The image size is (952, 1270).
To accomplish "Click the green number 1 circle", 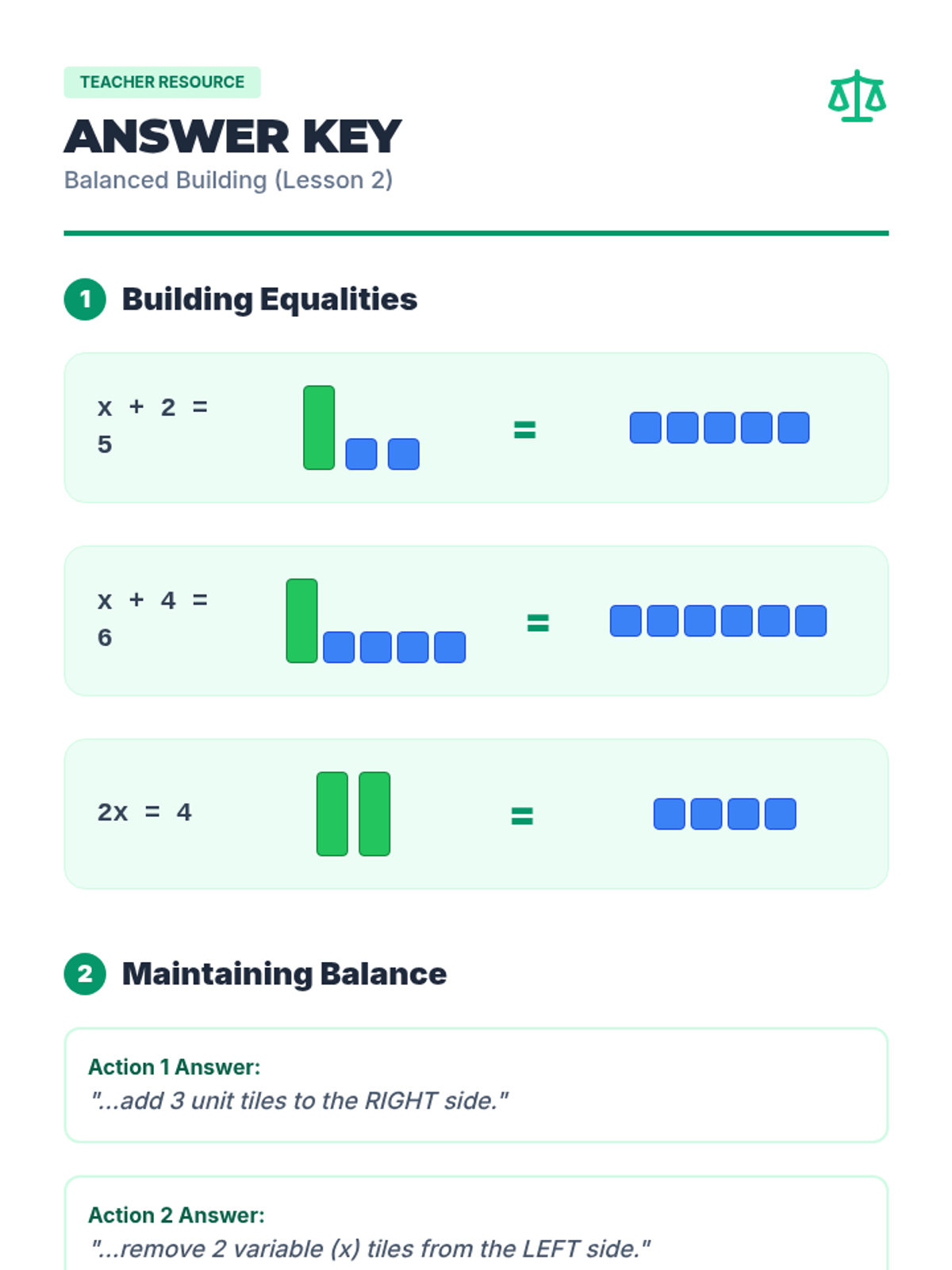I will (x=85, y=299).
